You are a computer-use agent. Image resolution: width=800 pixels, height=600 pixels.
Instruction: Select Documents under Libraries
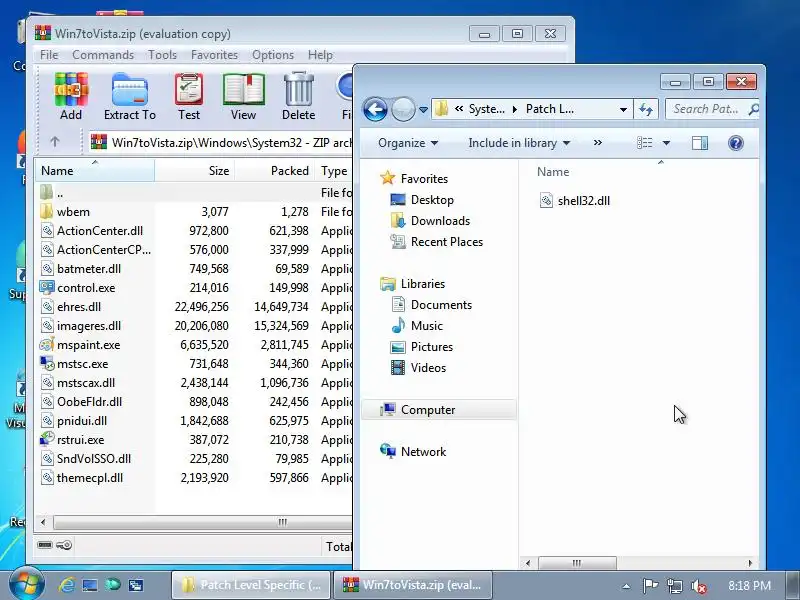coord(441,305)
